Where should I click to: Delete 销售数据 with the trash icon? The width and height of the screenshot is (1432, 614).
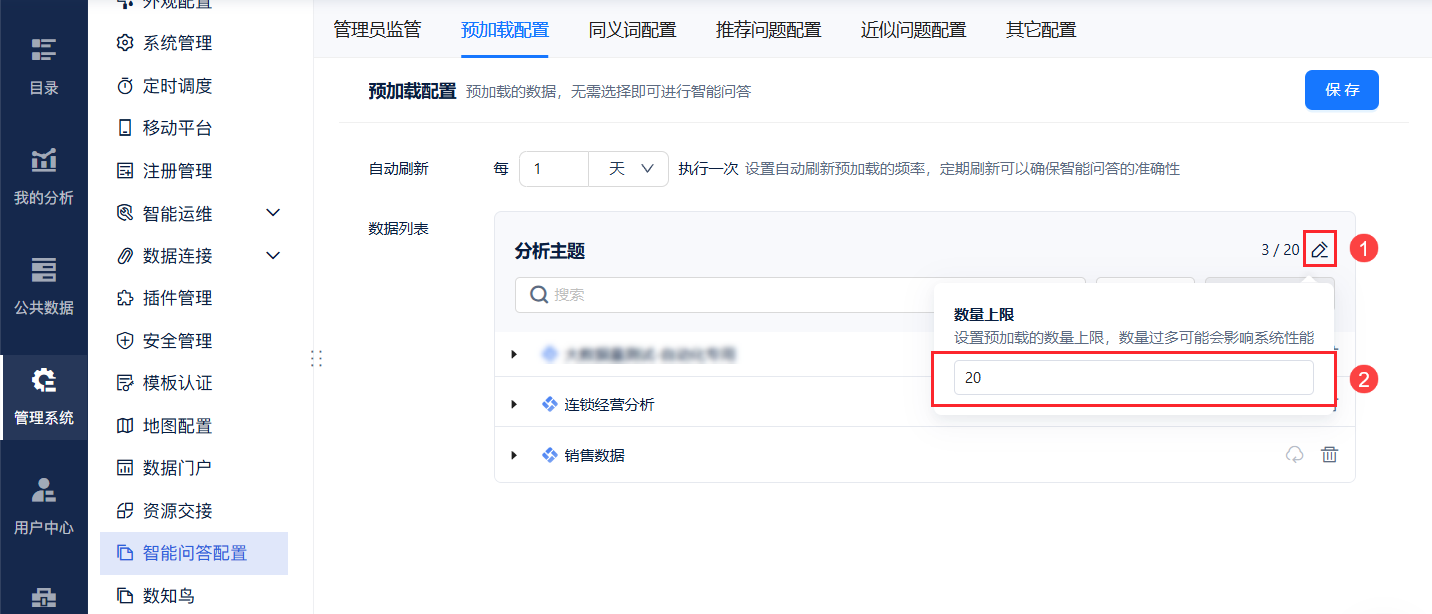[1329, 455]
